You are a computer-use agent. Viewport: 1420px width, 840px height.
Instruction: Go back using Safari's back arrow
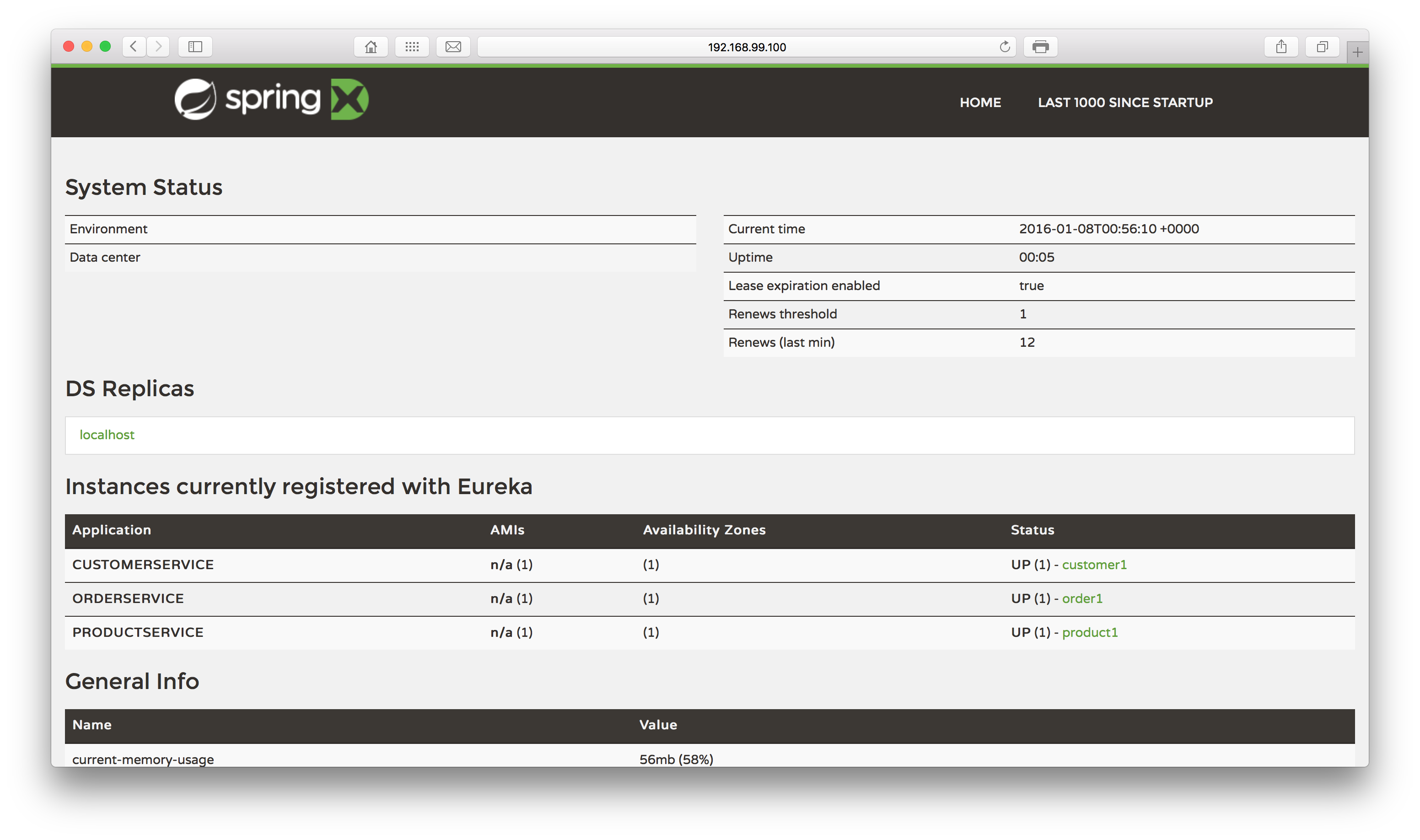coord(134,46)
